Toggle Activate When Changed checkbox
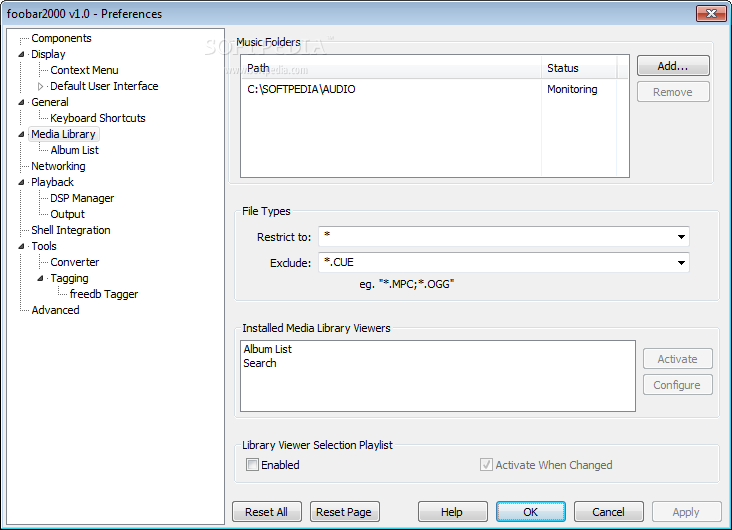732x530 pixels. [486, 465]
